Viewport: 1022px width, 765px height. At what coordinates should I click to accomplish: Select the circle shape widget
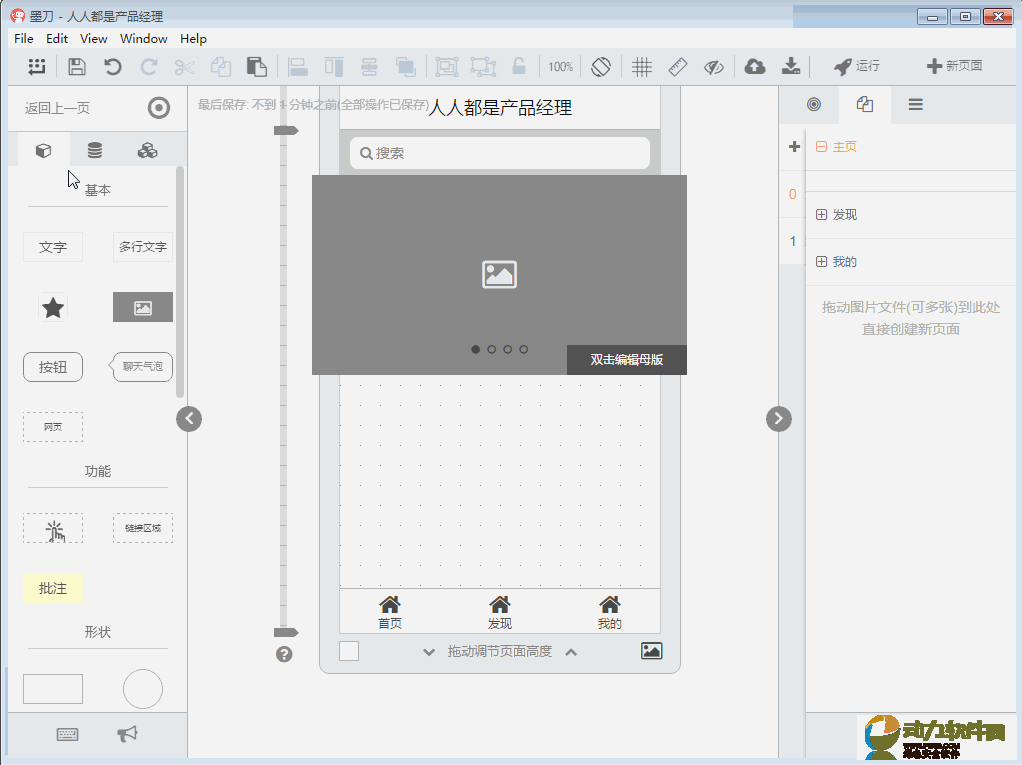click(143, 689)
